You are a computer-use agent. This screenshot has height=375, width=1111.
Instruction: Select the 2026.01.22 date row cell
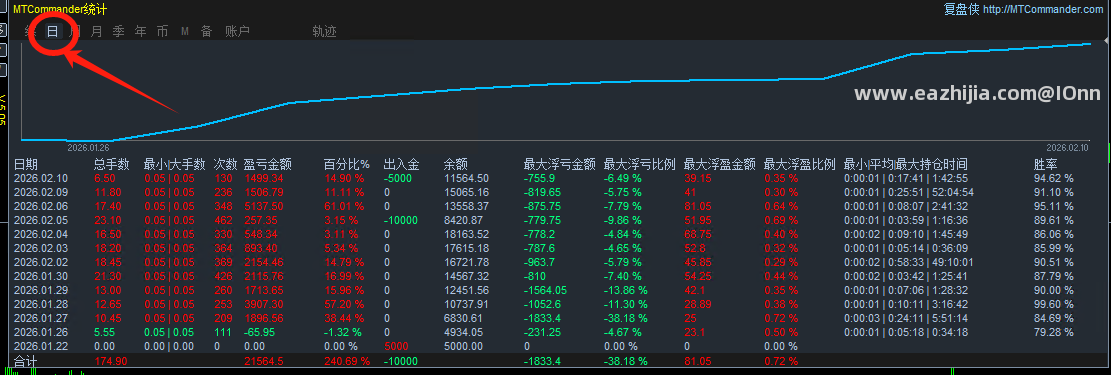pyautogui.click(x=41, y=347)
